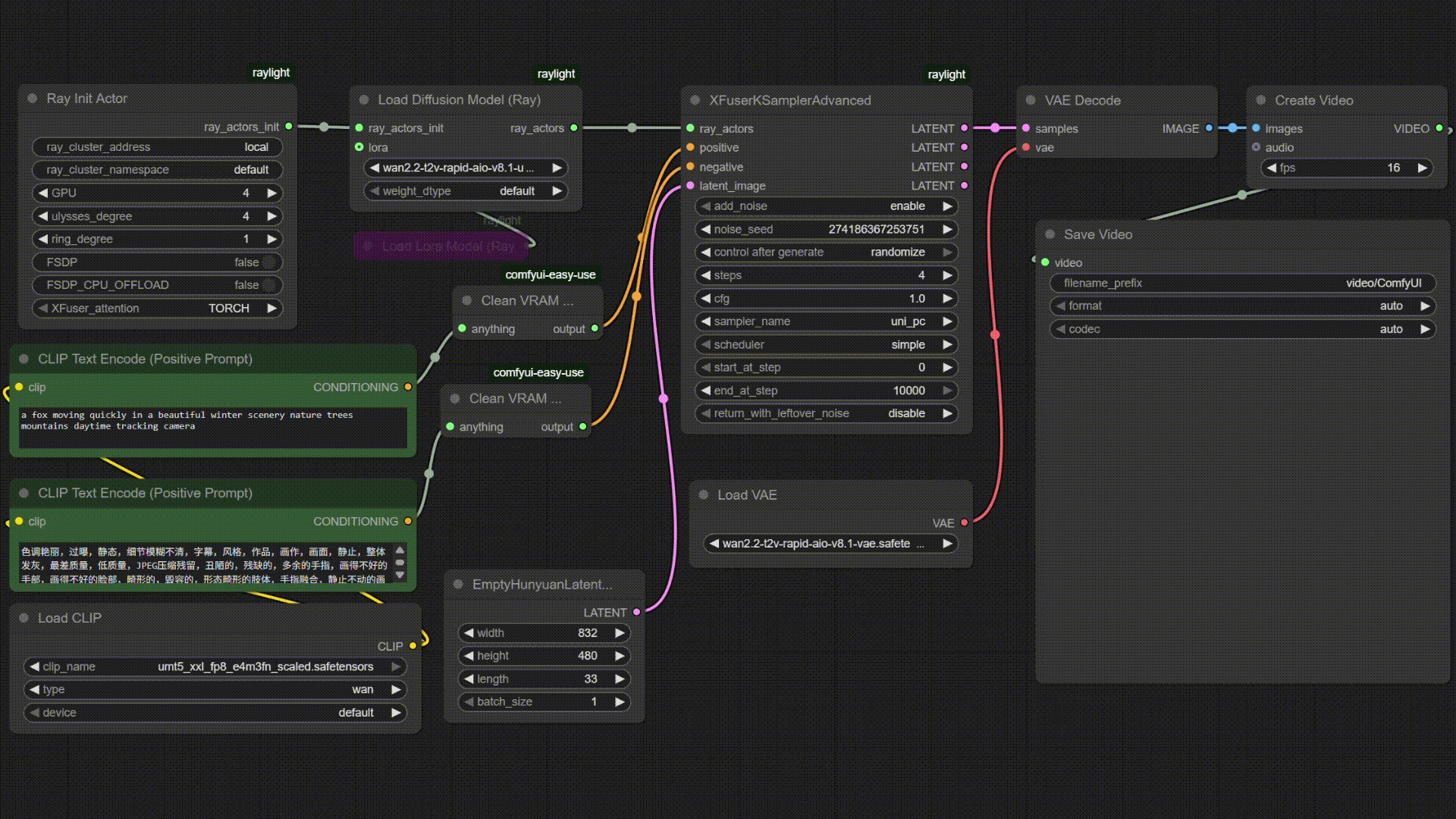Open the sampler_name uni_pc dropdown
Screen dimensions: 1456x819
826,322
